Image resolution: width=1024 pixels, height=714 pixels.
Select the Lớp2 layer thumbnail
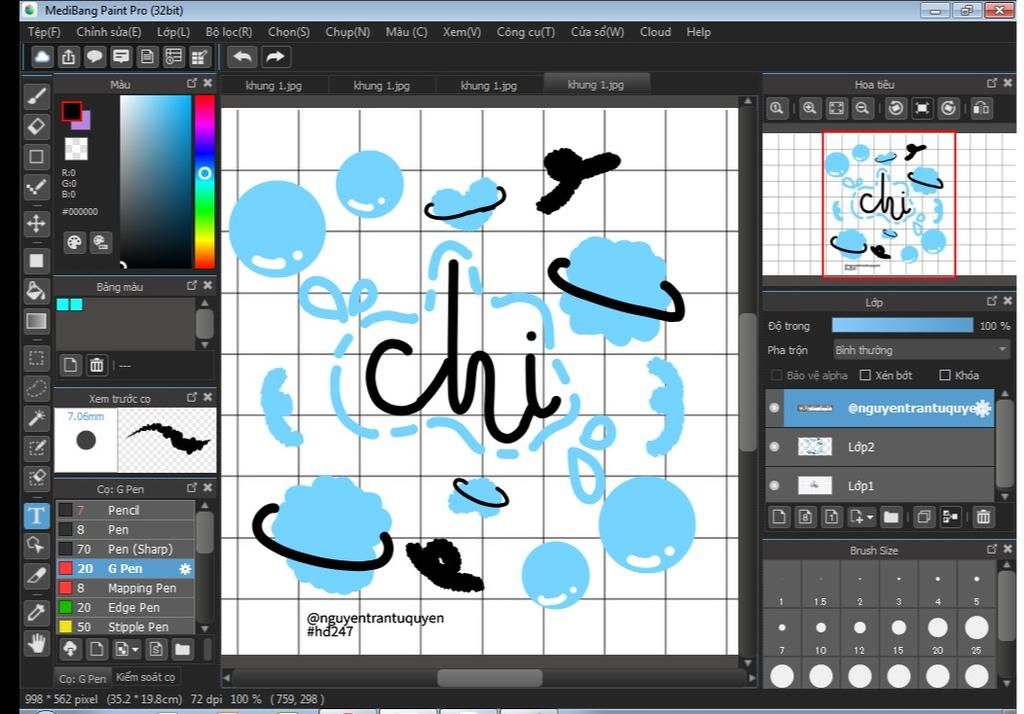814,447
